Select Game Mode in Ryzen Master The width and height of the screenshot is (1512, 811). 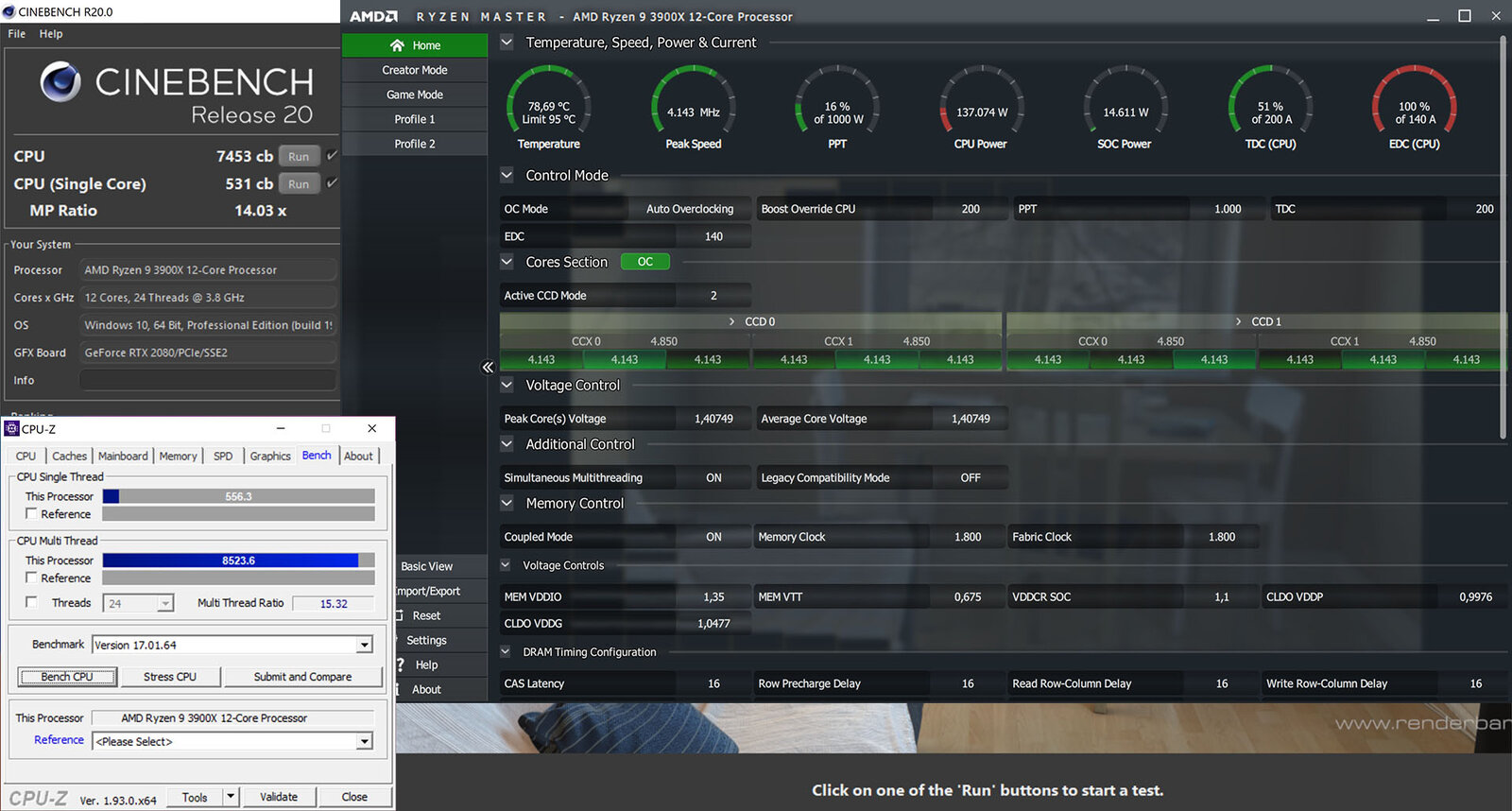point(415,95)
